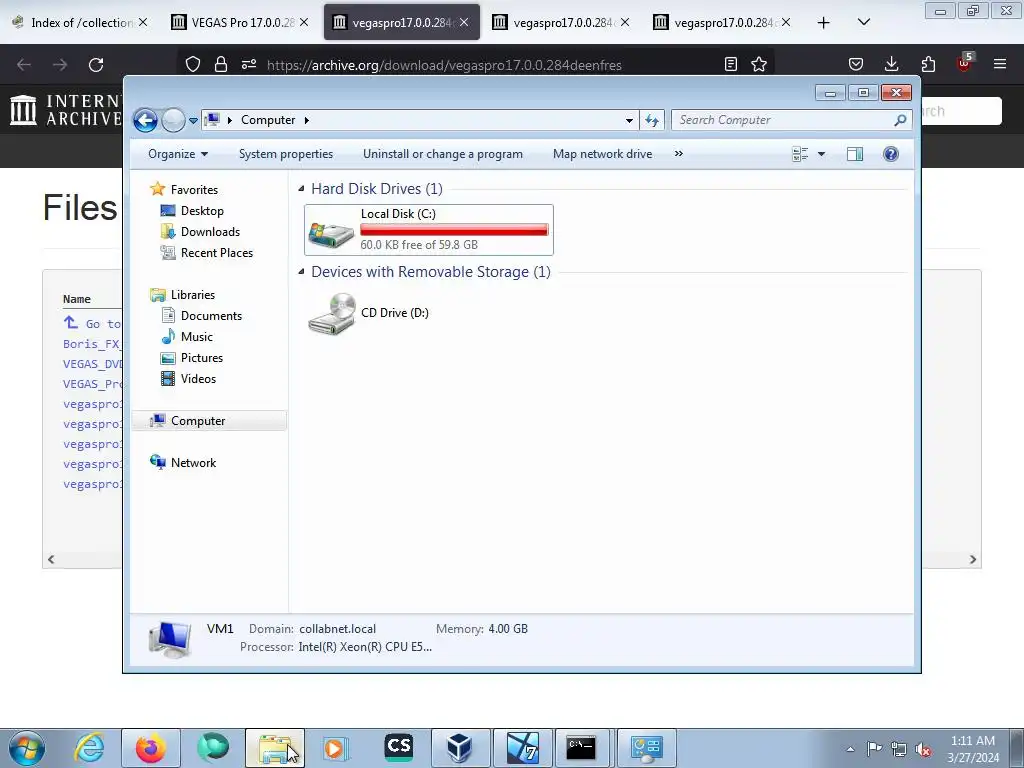This screenshot has height=768, width=1024.
Task: Launch Internet Explorer from taskbar
Action: pos(89,748)
